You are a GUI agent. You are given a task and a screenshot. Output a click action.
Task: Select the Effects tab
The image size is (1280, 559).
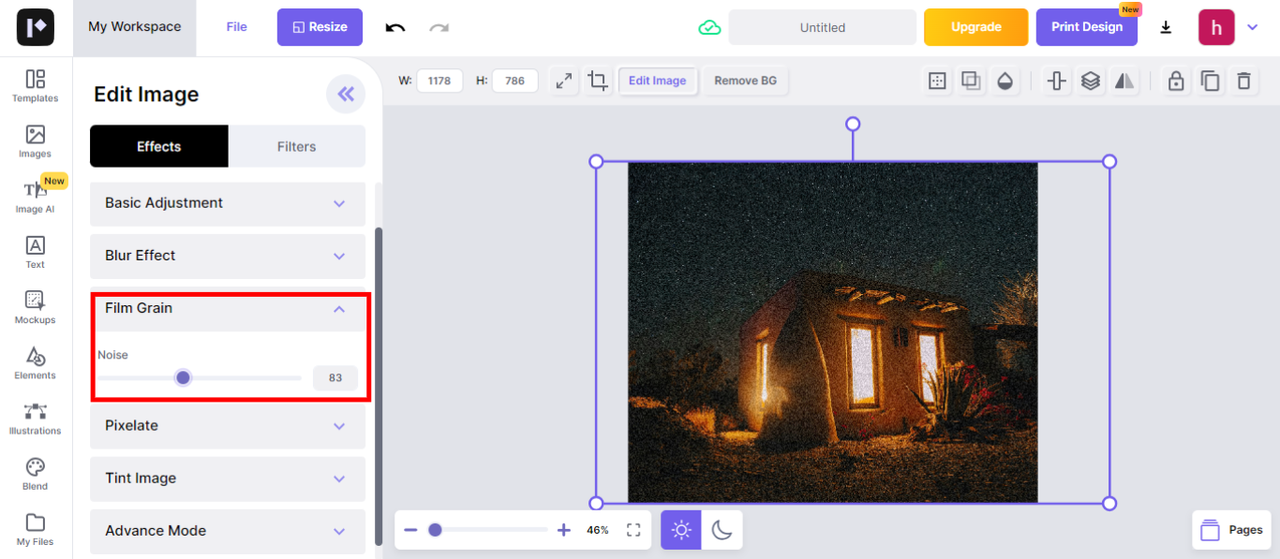click(x=159, y=146)
